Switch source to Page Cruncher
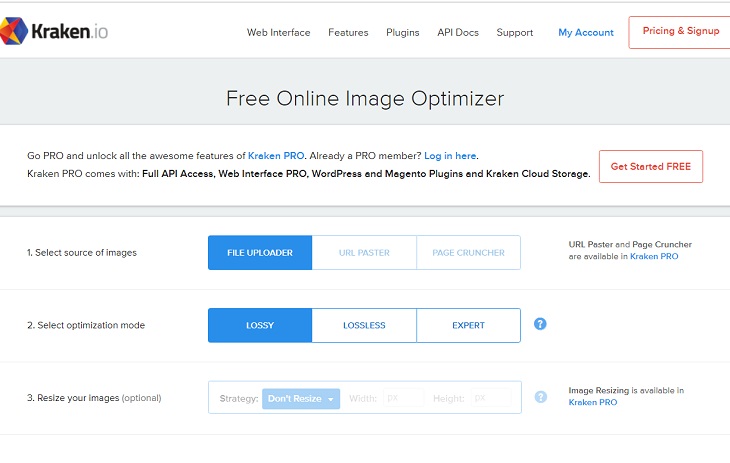Image resolution: width=730 pixels, height=463 pixels. point(468,253)
